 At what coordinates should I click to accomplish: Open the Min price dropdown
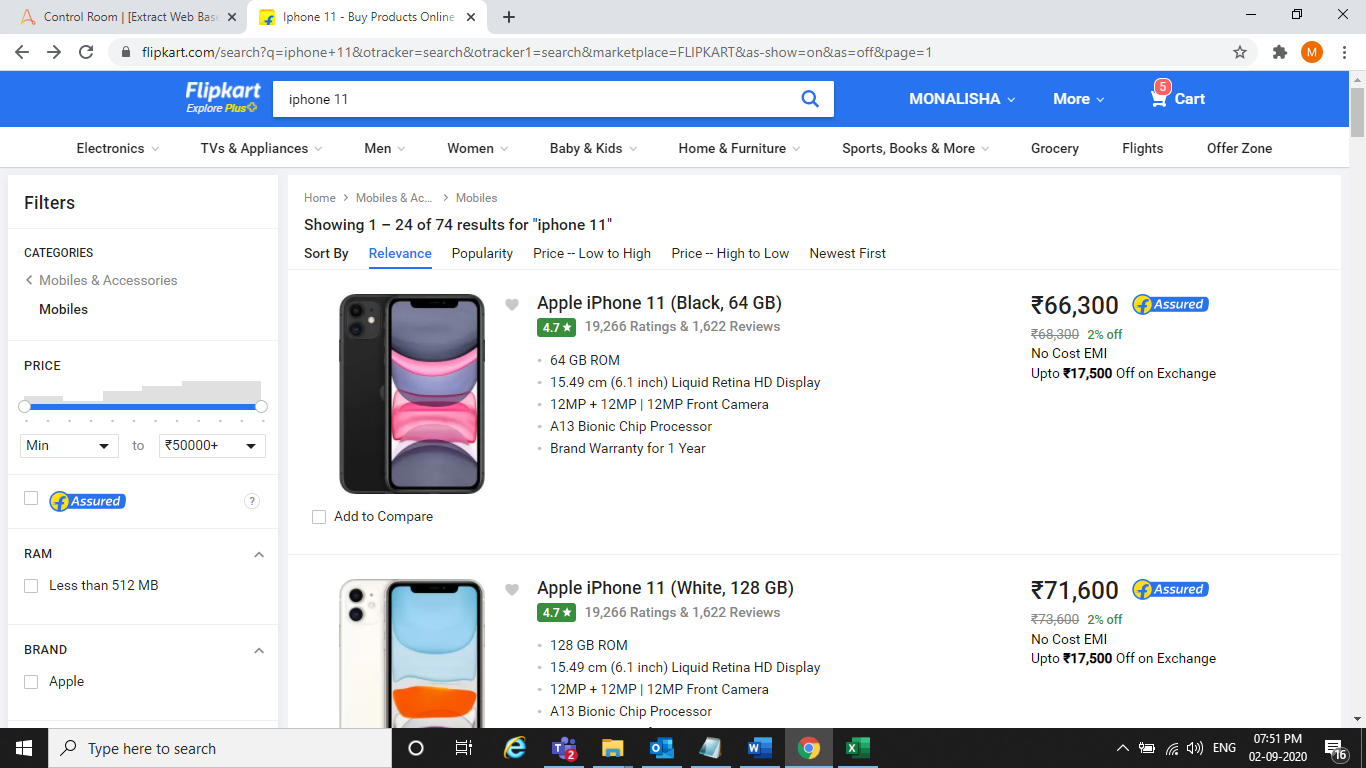(68, 445)
